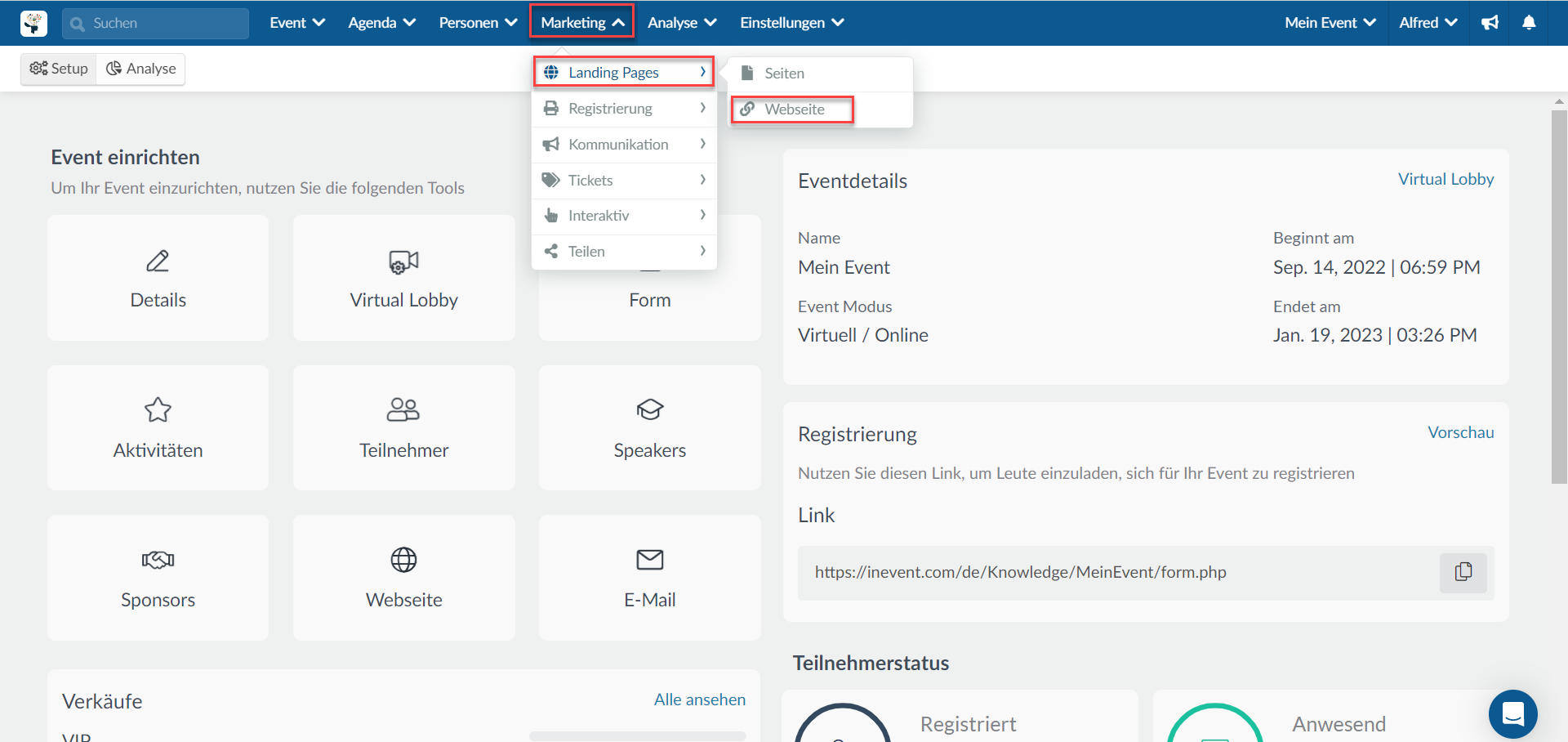Click the share icon beside Teilen
Image resolution: width=1568 pixels, height=742 pixels.
click(x=551, y=252)
